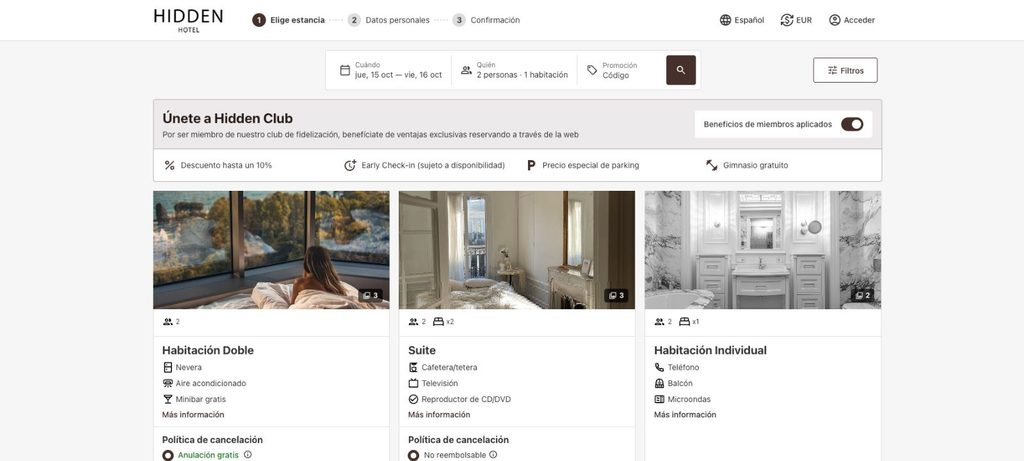Screen dimensions: 1024x461
Task: Click the Hidden Hotel logo
Action: click(x=188, y=20)
